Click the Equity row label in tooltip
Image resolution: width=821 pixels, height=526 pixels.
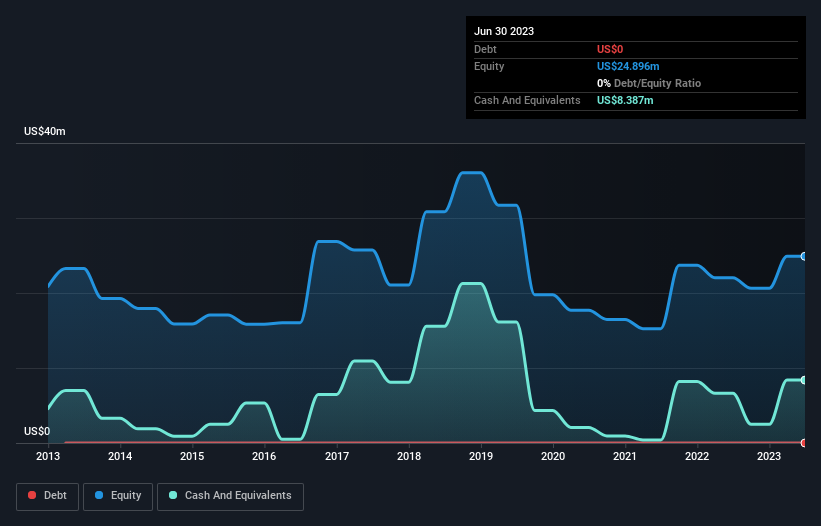click(x=489, y=66)
